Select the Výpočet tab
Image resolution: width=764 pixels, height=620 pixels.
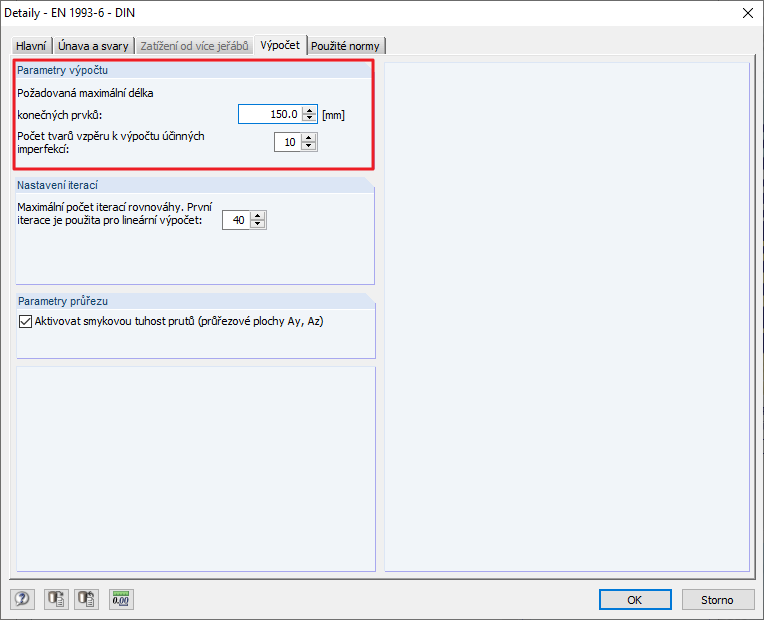(280, 45)
